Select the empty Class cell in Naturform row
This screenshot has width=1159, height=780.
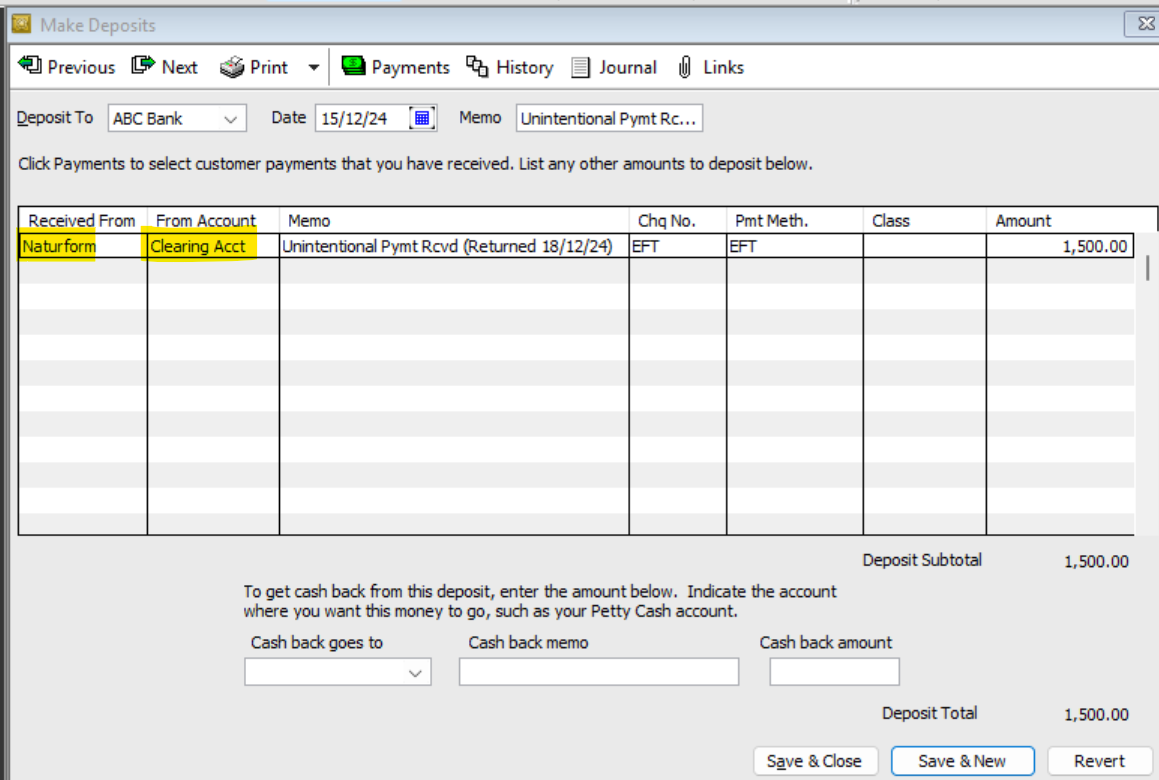point(925,246)
